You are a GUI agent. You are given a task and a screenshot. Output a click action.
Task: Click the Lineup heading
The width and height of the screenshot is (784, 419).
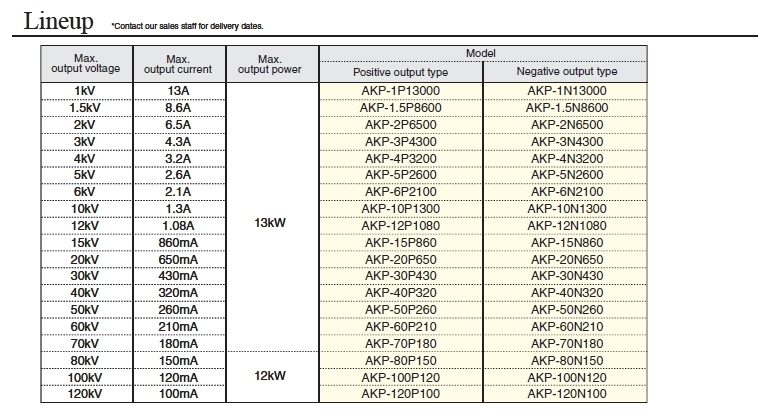coord(58,21)
